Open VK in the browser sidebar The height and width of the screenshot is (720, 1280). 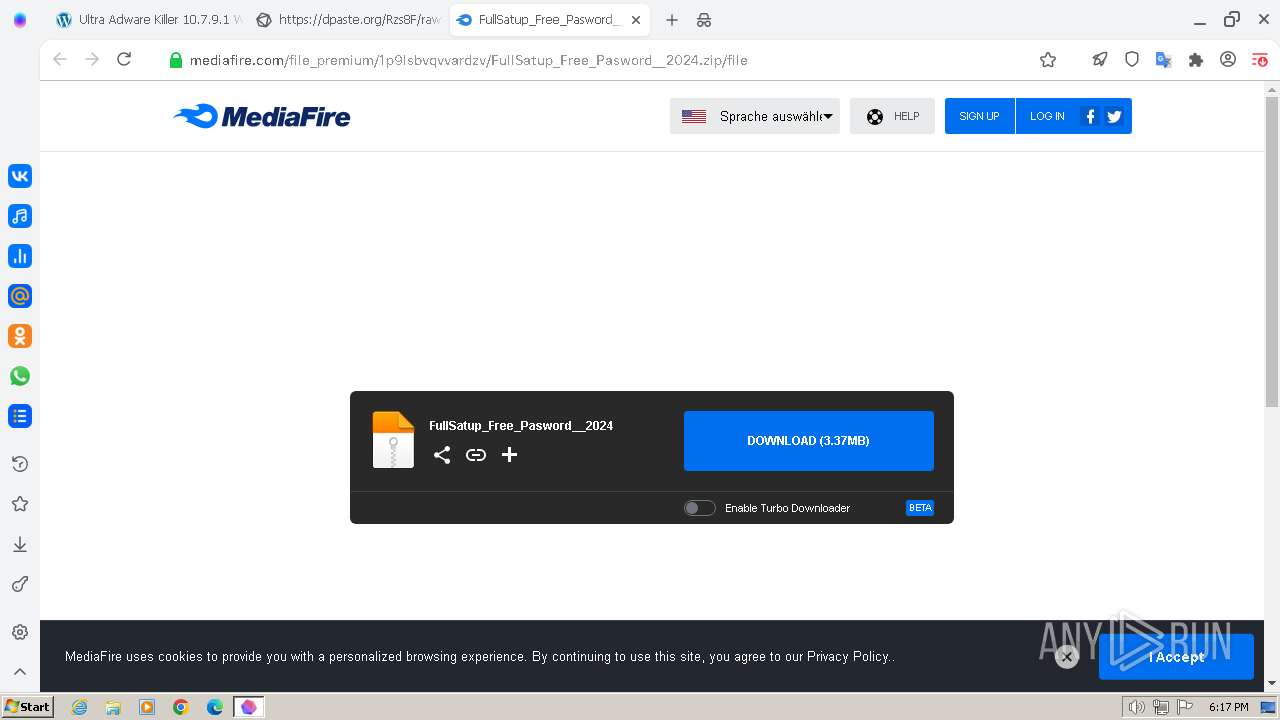click(20, 176)
